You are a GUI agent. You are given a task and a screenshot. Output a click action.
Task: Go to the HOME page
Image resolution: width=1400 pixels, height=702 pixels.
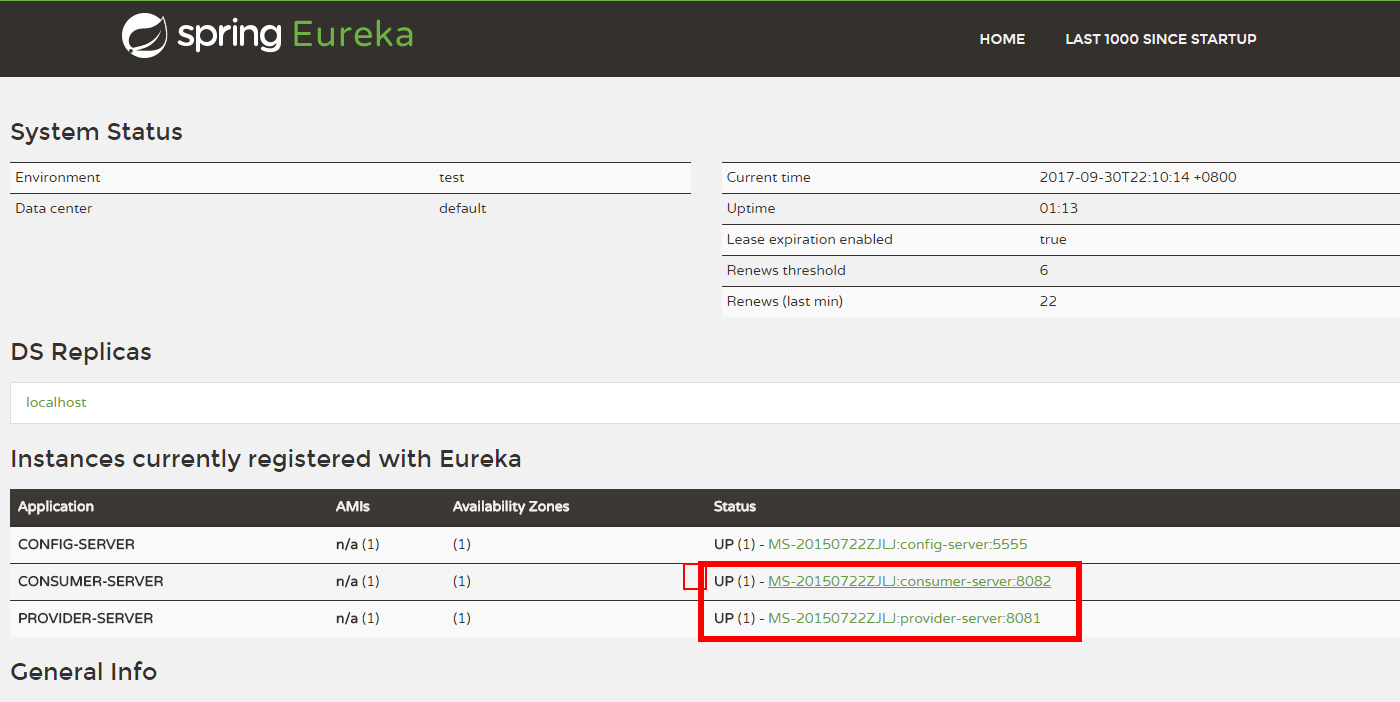click(1002, 39)
